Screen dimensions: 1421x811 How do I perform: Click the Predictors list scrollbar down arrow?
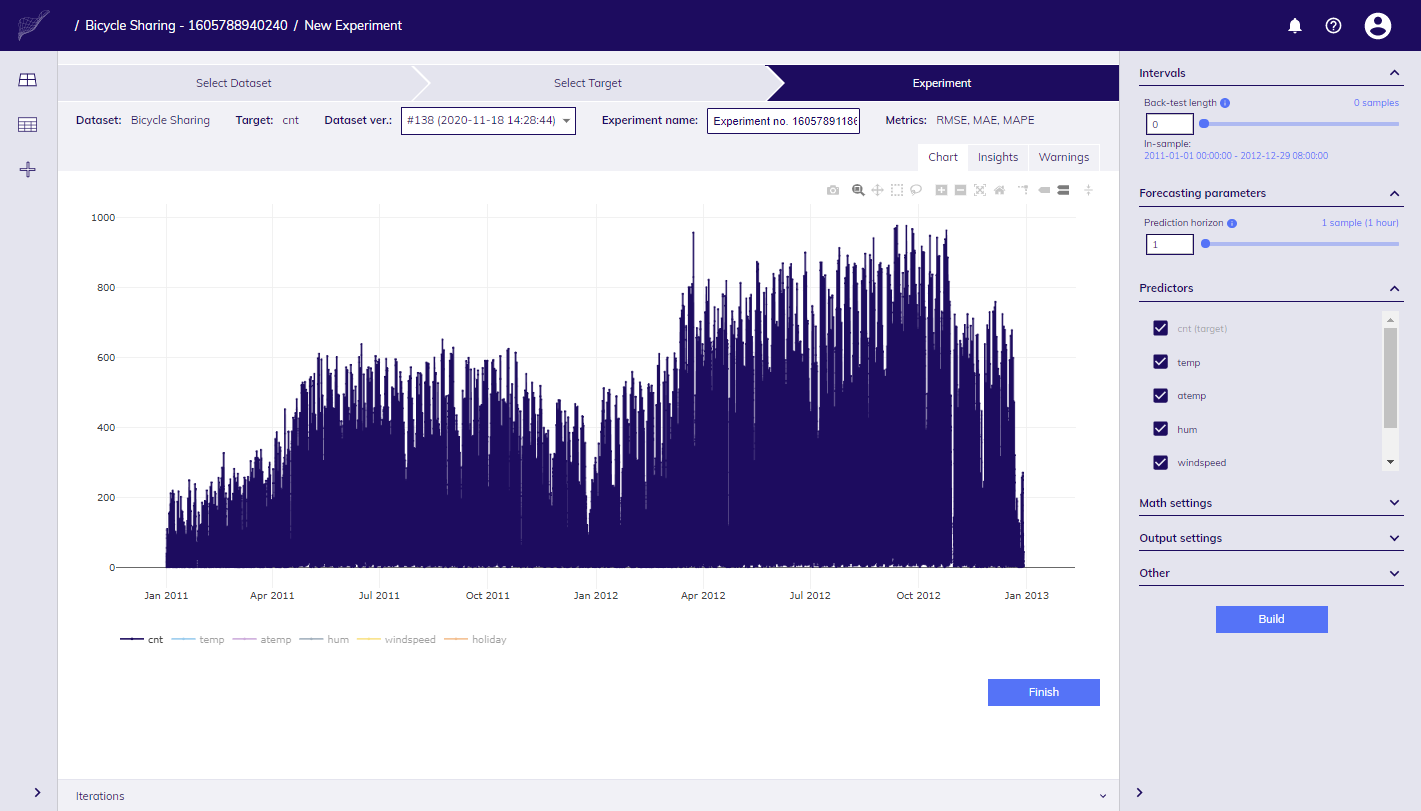point(1390,462)
